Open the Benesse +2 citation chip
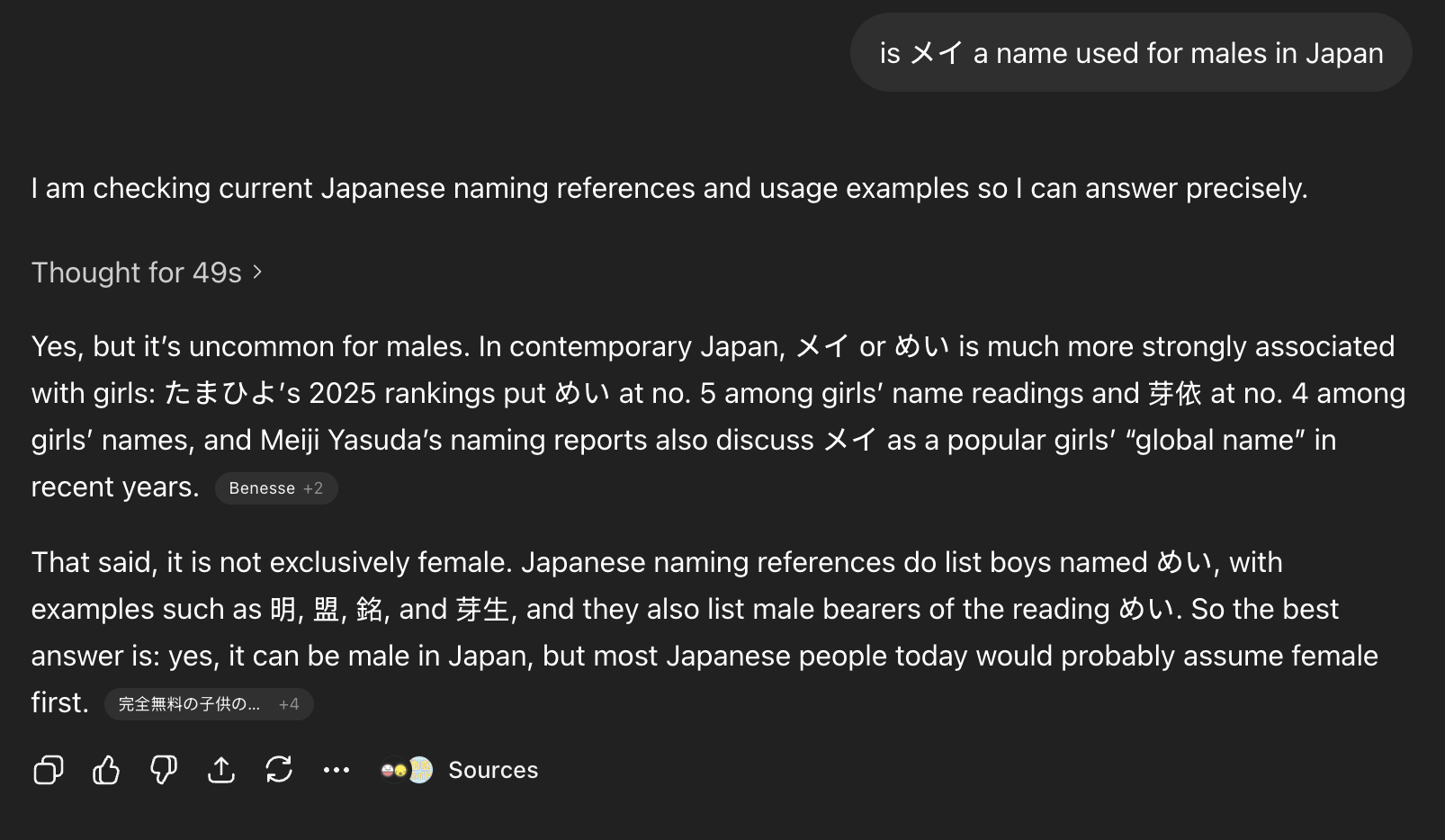Screen dimensions: 1445x840 [276, 488]
